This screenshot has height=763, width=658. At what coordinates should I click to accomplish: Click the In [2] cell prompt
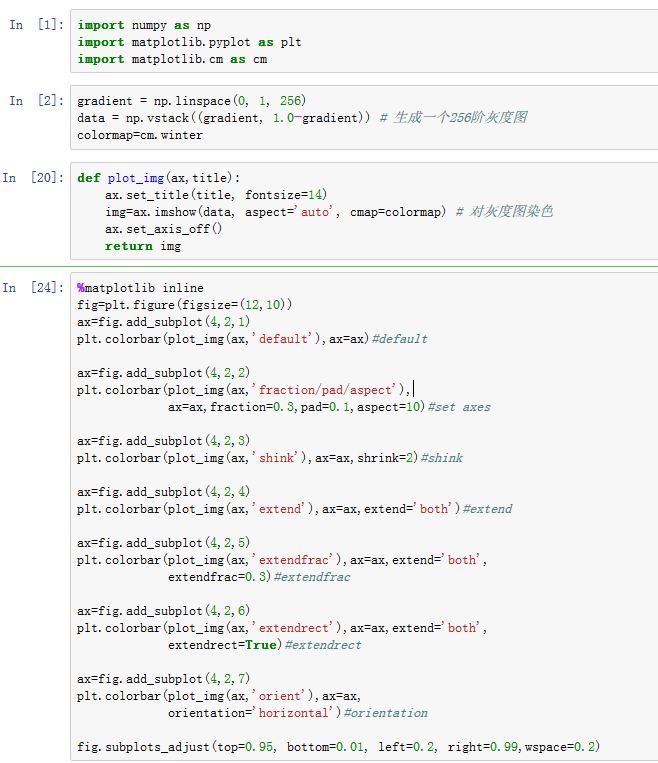click(x=35, y=101)
